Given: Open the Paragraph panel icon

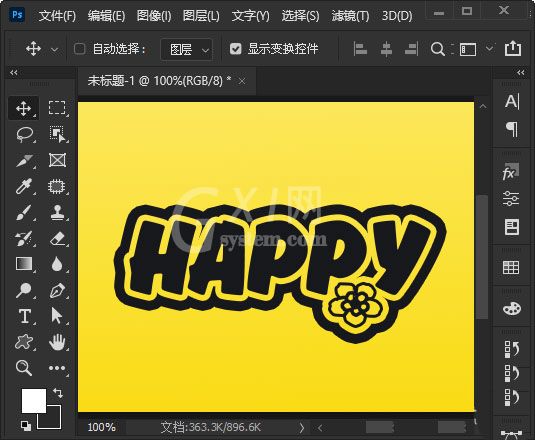Looking at the screenshot, I should [512, 129].
